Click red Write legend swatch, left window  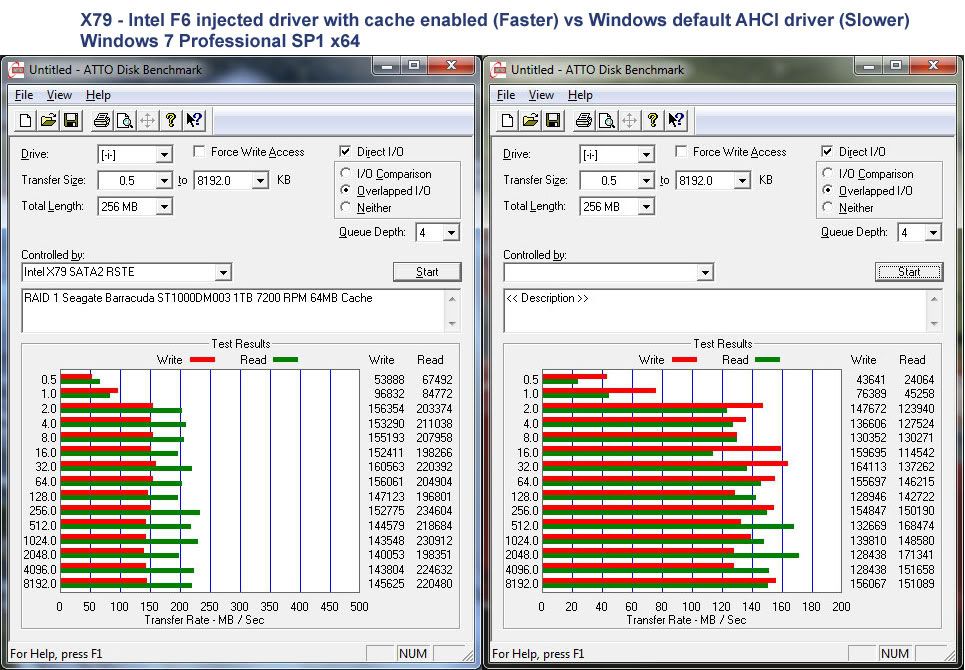(202, 360)
